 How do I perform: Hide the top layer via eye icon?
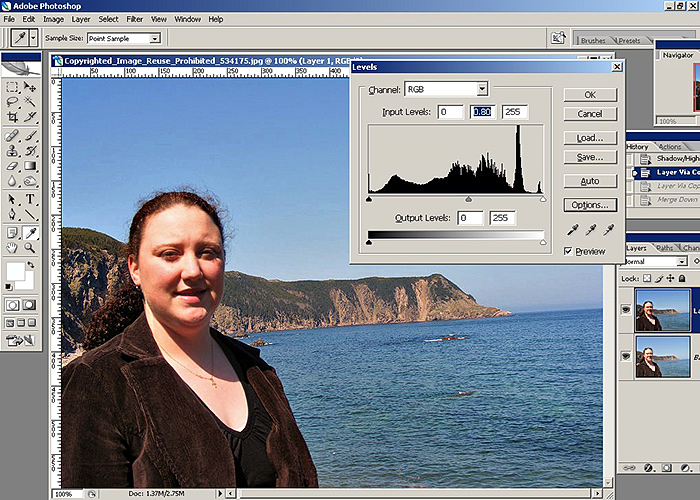click(x=626, y=308)
